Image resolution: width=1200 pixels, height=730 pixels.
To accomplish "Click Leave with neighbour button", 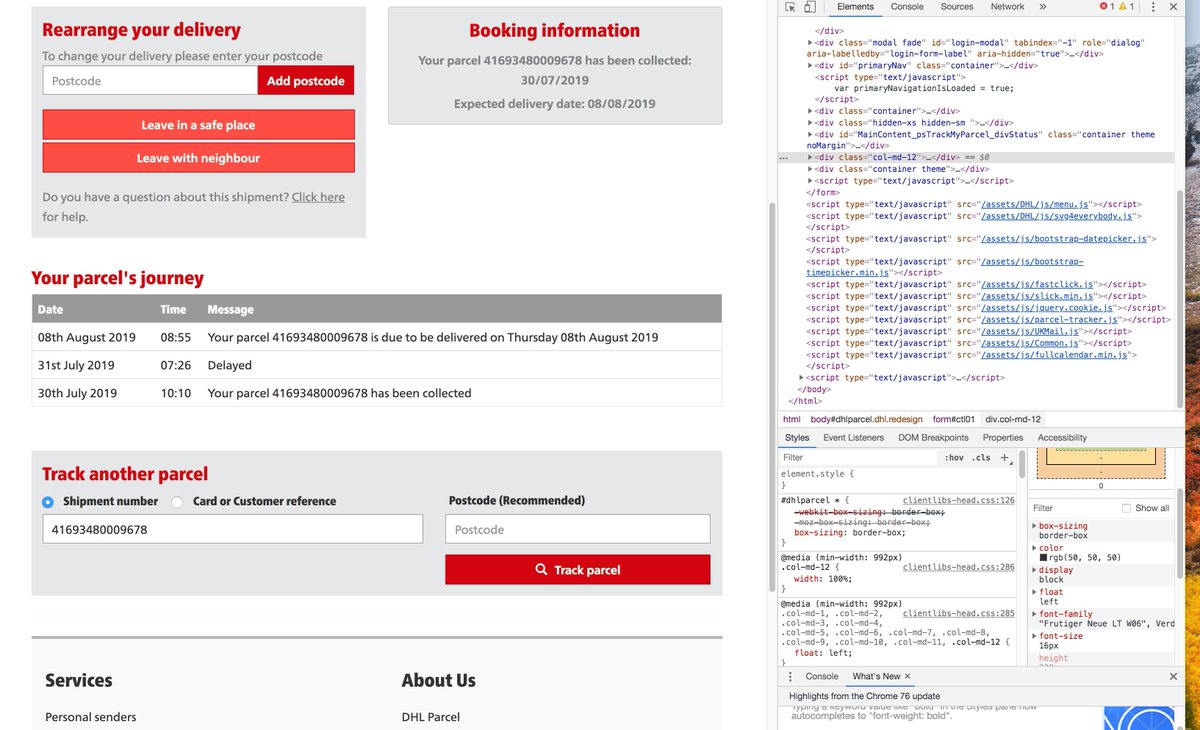I will [x=198, y=158].
